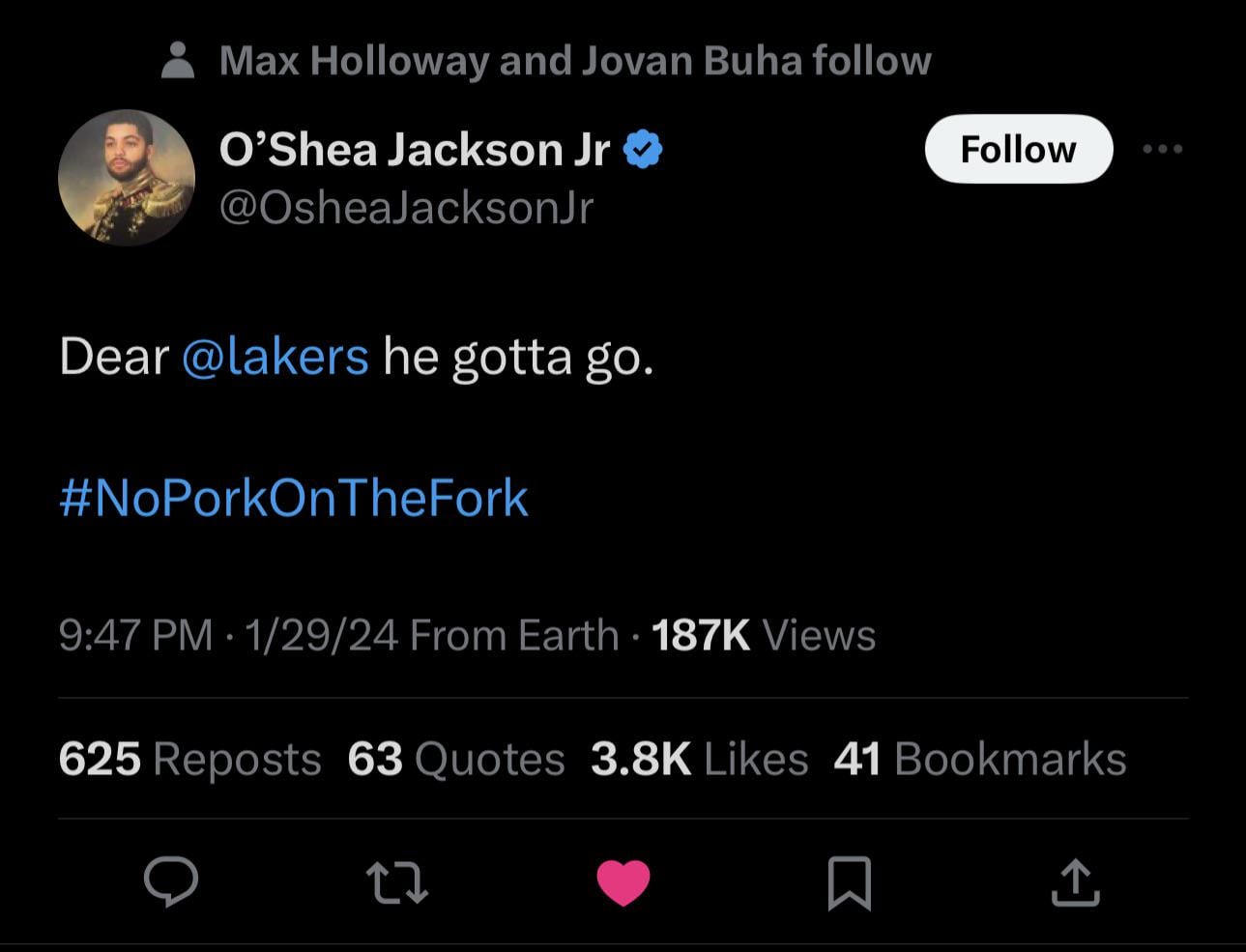Screen dimensions: 1246x952
Task: Click the 41 Bookmarks count
Action: coord(979,759)
